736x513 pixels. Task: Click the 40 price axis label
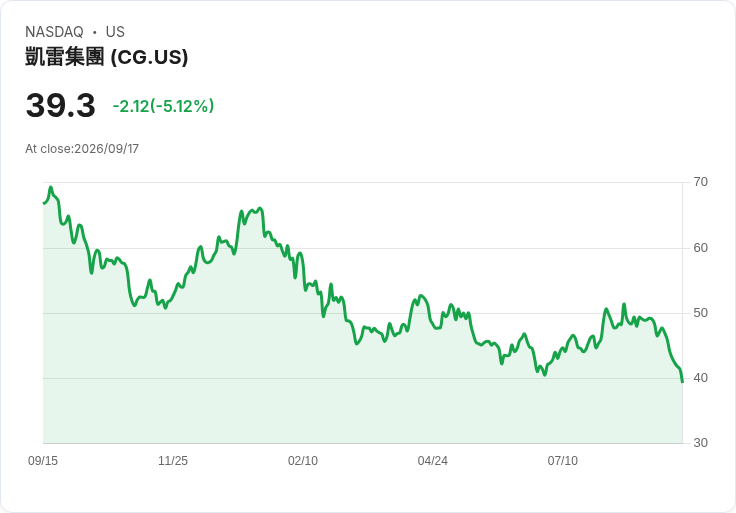[x=700, y=378]
